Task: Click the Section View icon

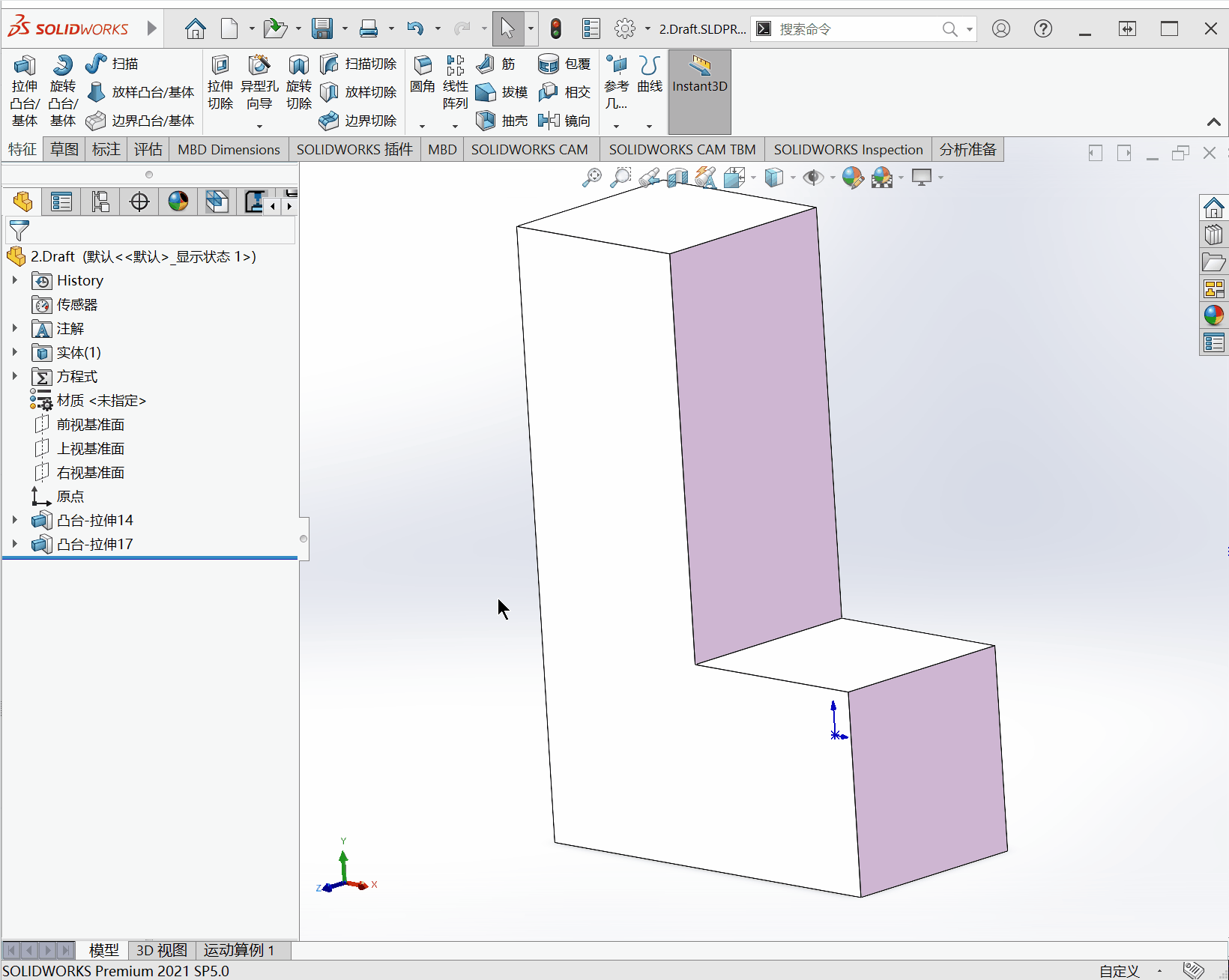Action: pyautogui.click(x=677, y=178)
